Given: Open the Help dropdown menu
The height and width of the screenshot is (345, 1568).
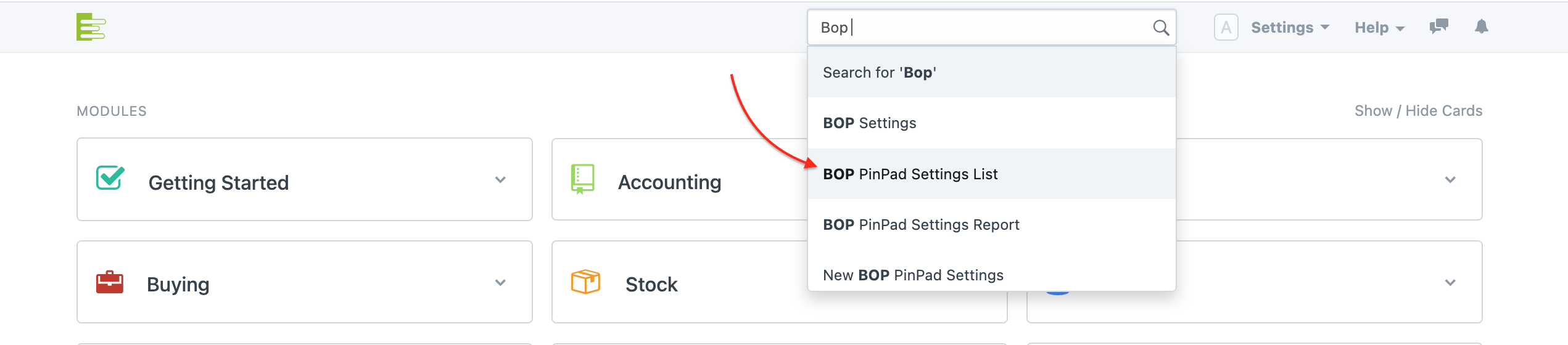Looking at the screenshot, I should click(1379, 28).
